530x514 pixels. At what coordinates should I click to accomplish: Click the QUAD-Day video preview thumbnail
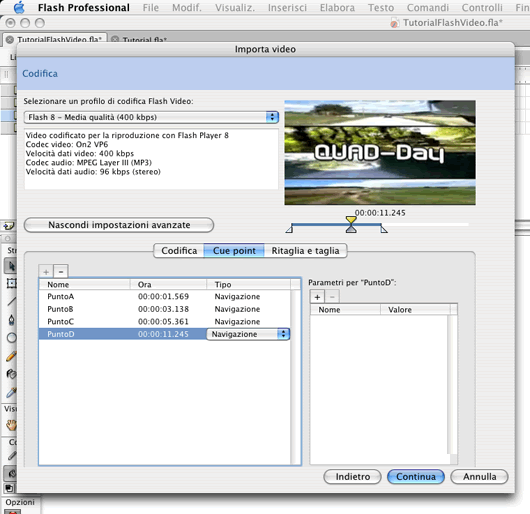pyautogui.click(x=380, y=152)
